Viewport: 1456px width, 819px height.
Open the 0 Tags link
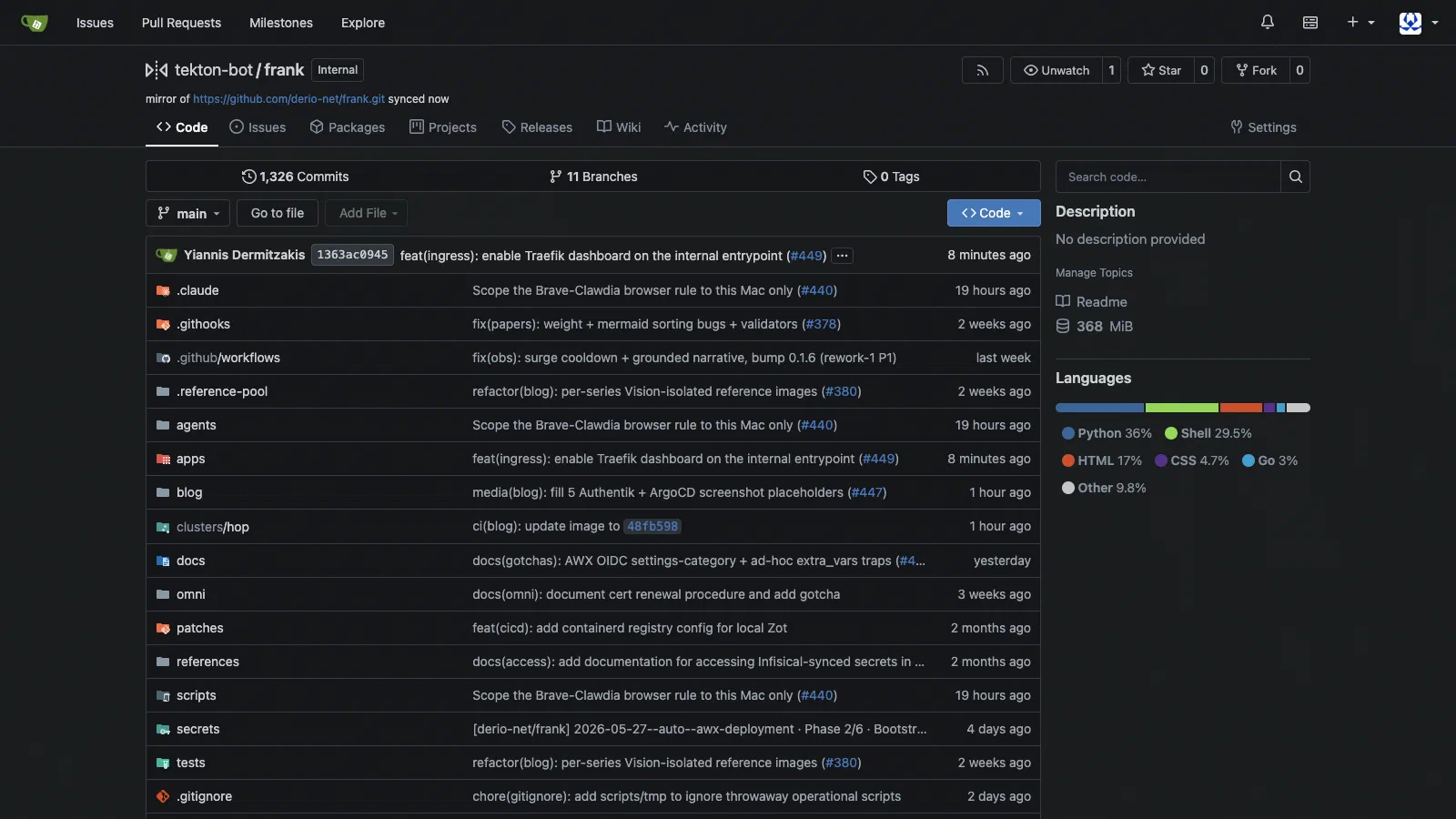click(x=891, y=177)
